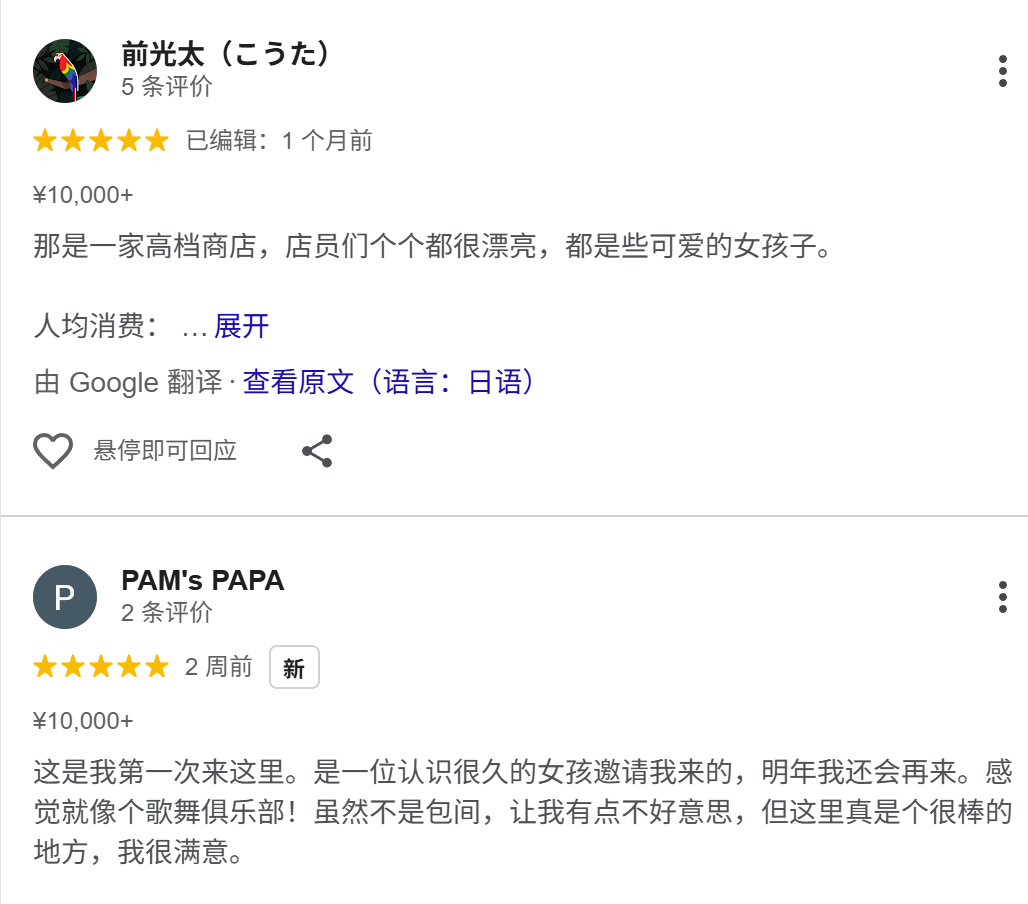Image resolution: width=1028 pixels, height=904 pixels.
Task: Click the parrot profile avatar
Action: click(x=65, y=71)
